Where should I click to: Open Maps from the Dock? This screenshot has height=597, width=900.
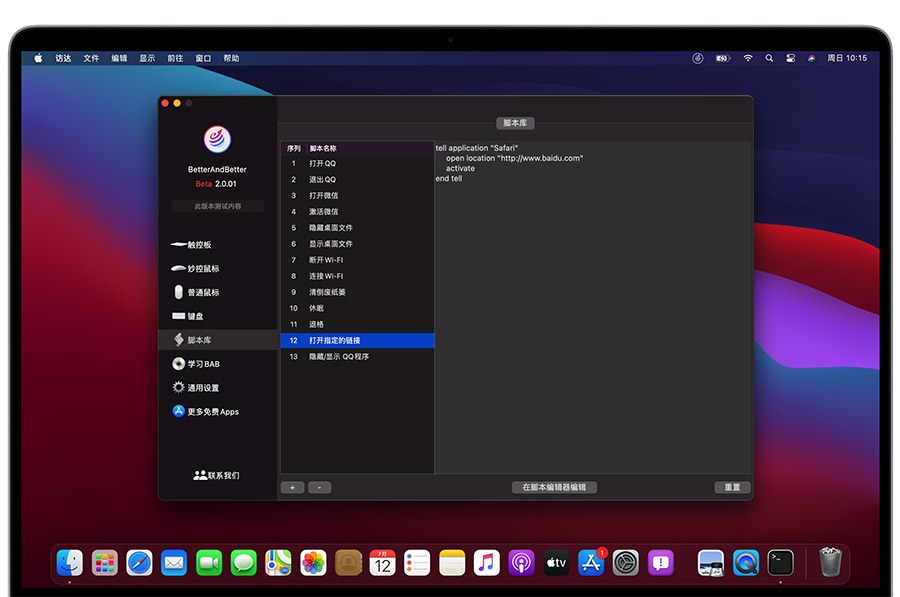[278, 563]
